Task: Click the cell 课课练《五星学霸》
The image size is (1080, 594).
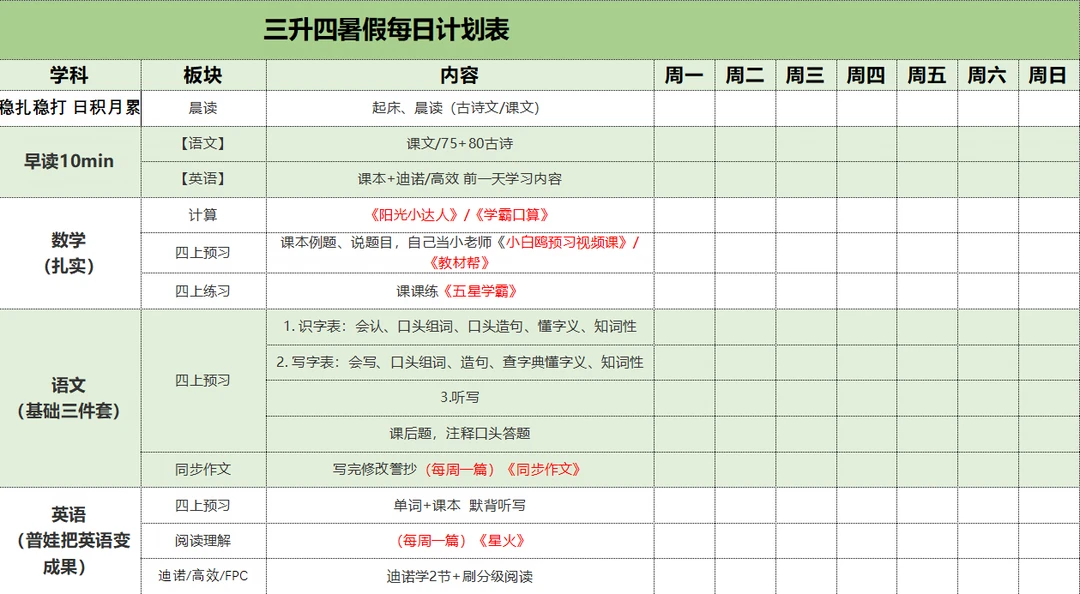Action: pyautogui.click(x=460, y=291)
